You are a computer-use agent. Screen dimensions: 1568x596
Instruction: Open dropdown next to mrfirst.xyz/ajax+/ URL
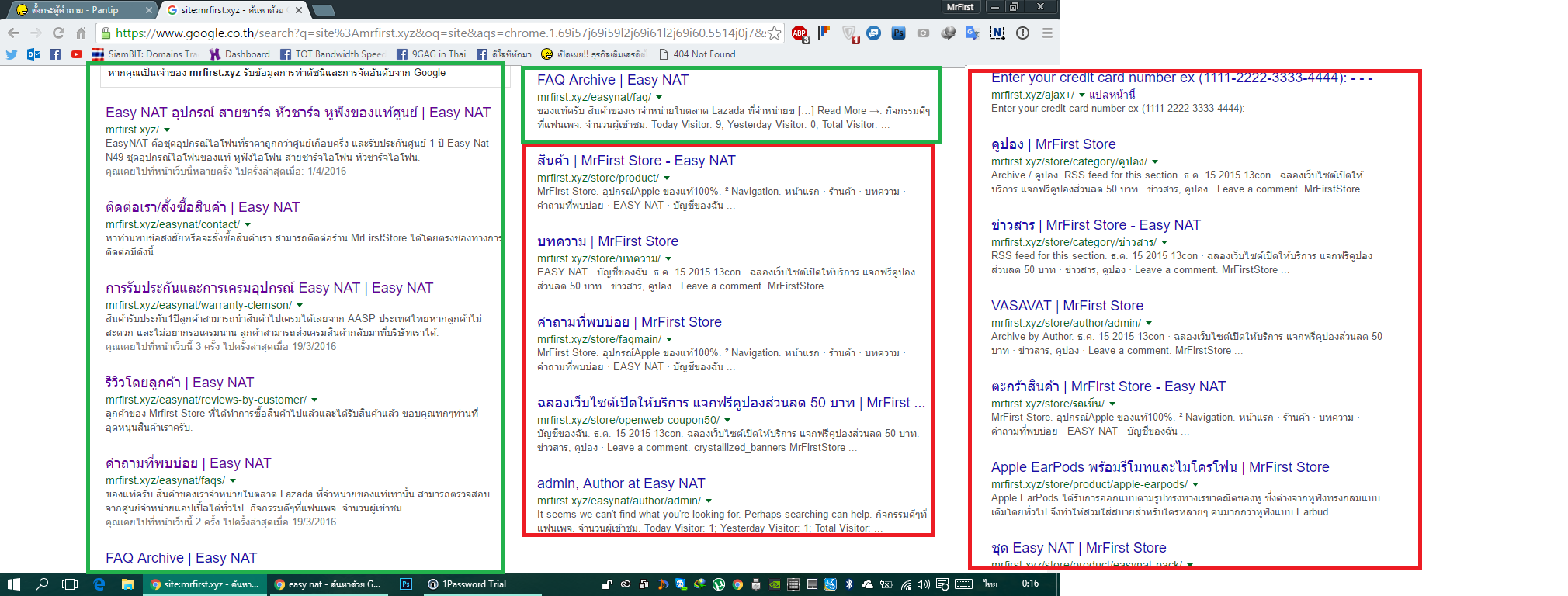click(x=1083, y=95)
